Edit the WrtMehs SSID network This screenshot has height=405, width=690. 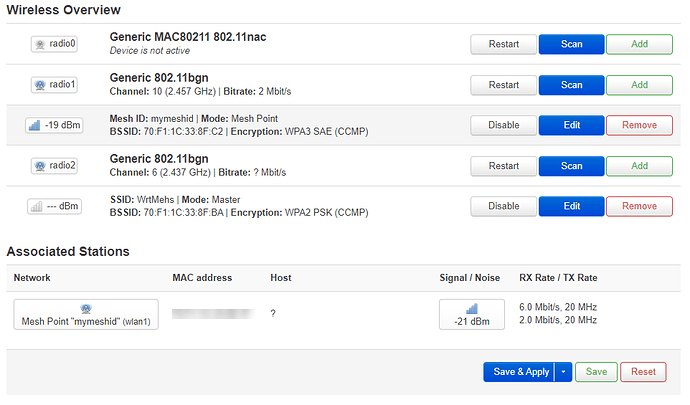point(571,206)
